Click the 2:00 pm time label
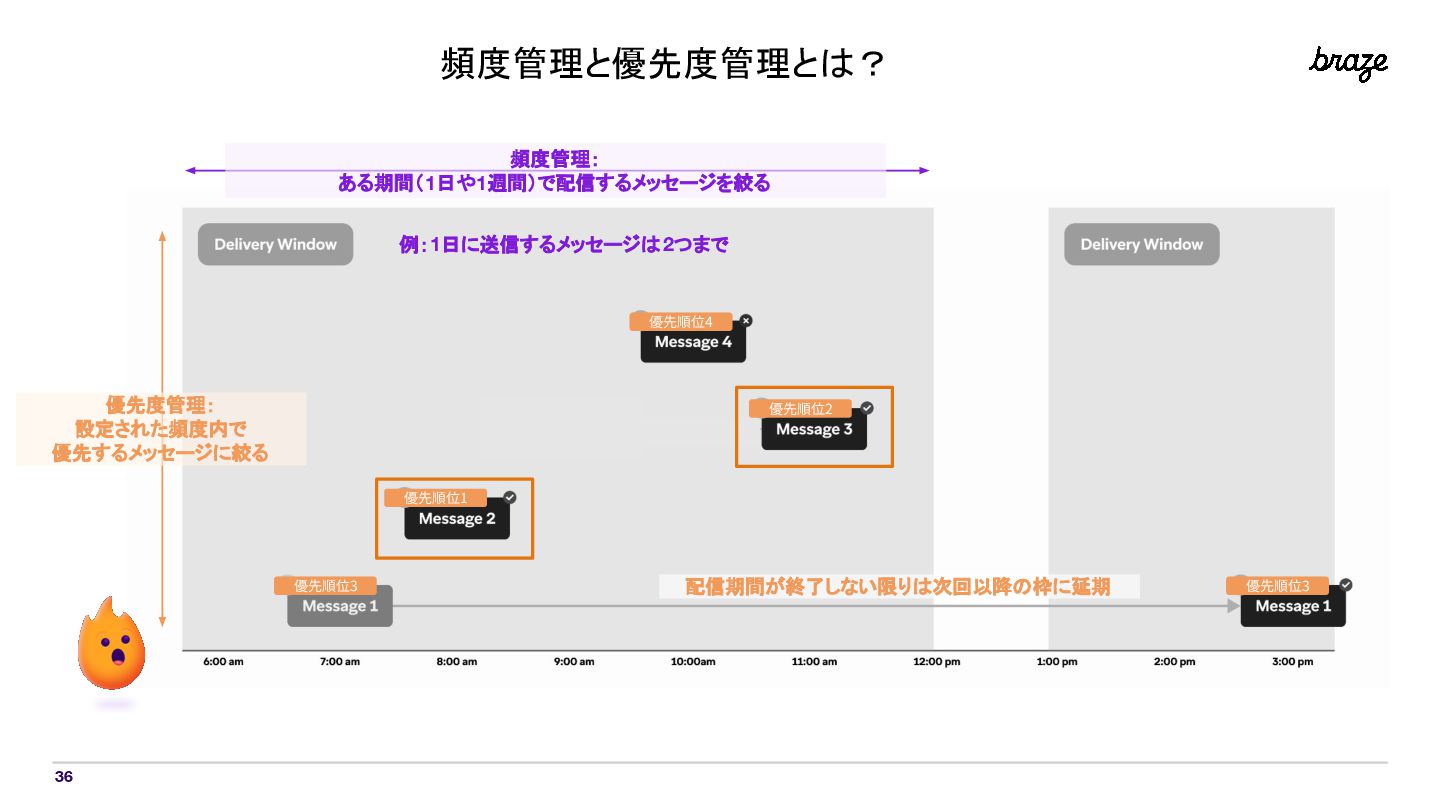1440x810 pixels. click(x=1174, y=662)
